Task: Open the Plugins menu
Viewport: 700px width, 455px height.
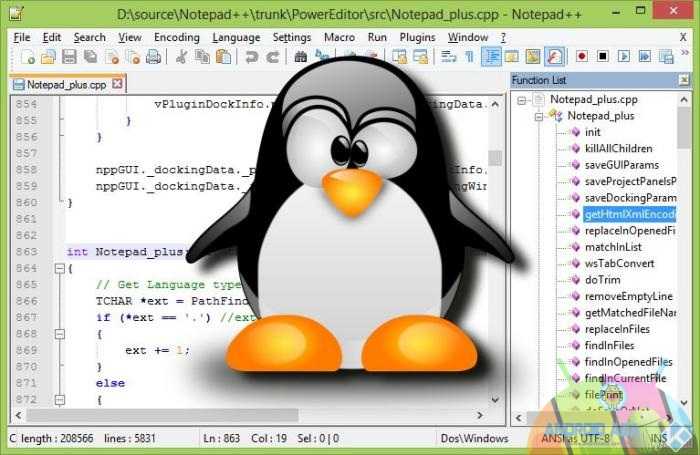Action: click(417, 38)
